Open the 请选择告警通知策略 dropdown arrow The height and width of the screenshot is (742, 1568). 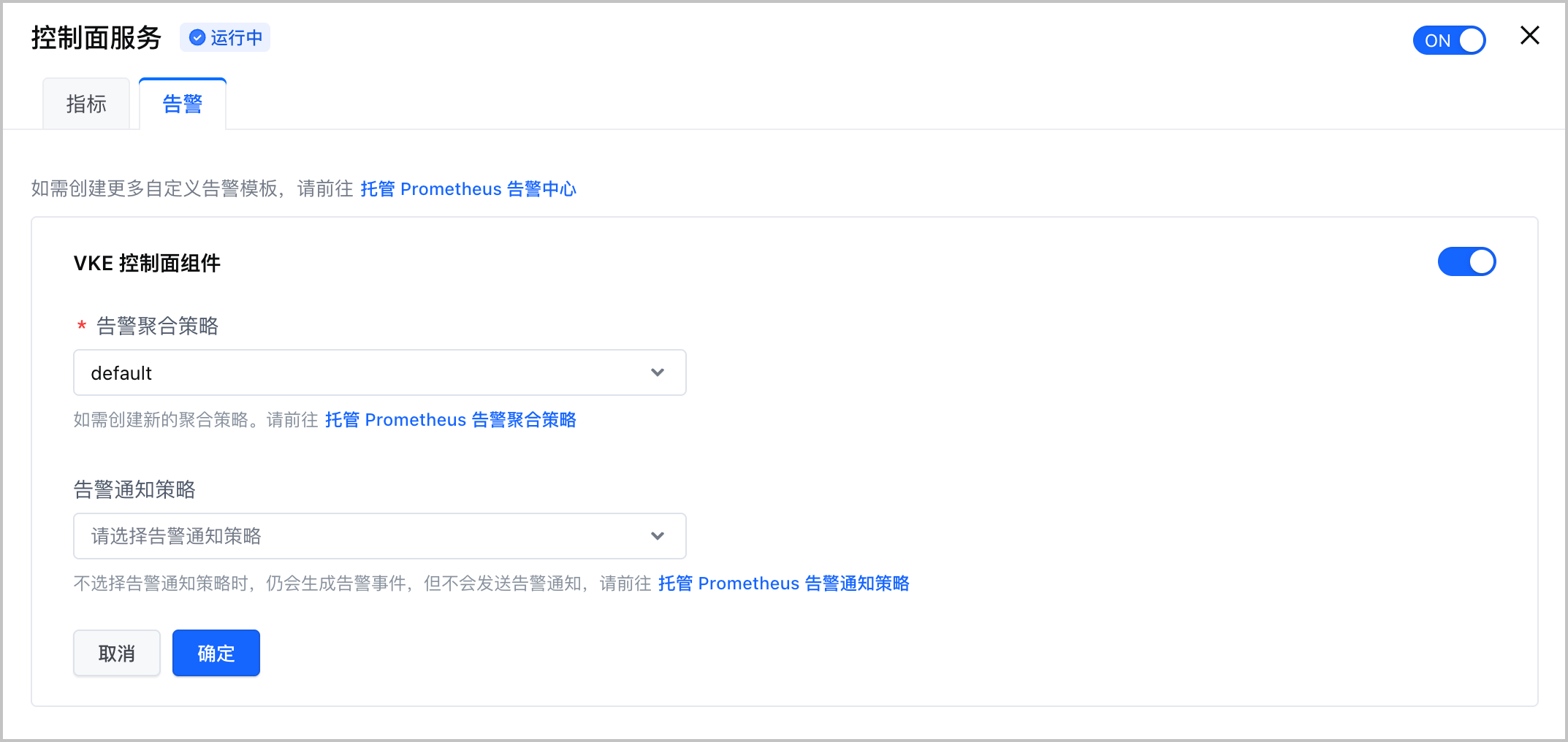coord(657,536)
